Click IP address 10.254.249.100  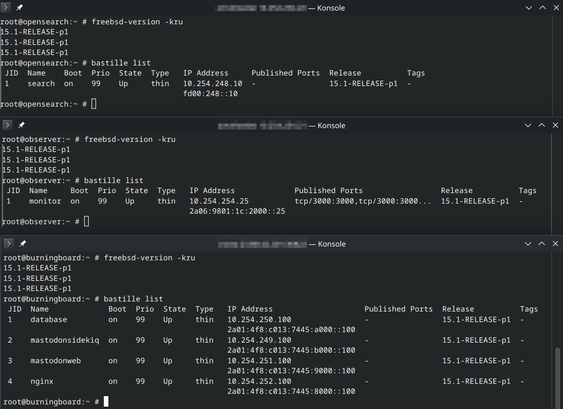(x=259, y=340)
